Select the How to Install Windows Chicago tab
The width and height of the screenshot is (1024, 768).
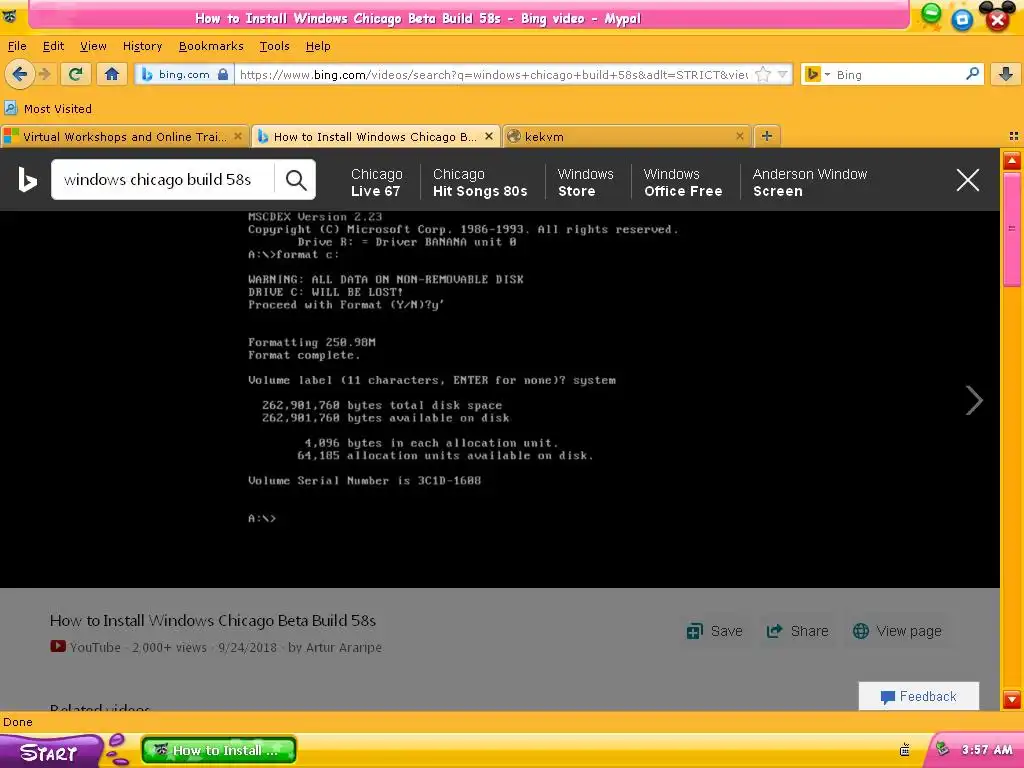pyautogui.click(x=375, y=136)
